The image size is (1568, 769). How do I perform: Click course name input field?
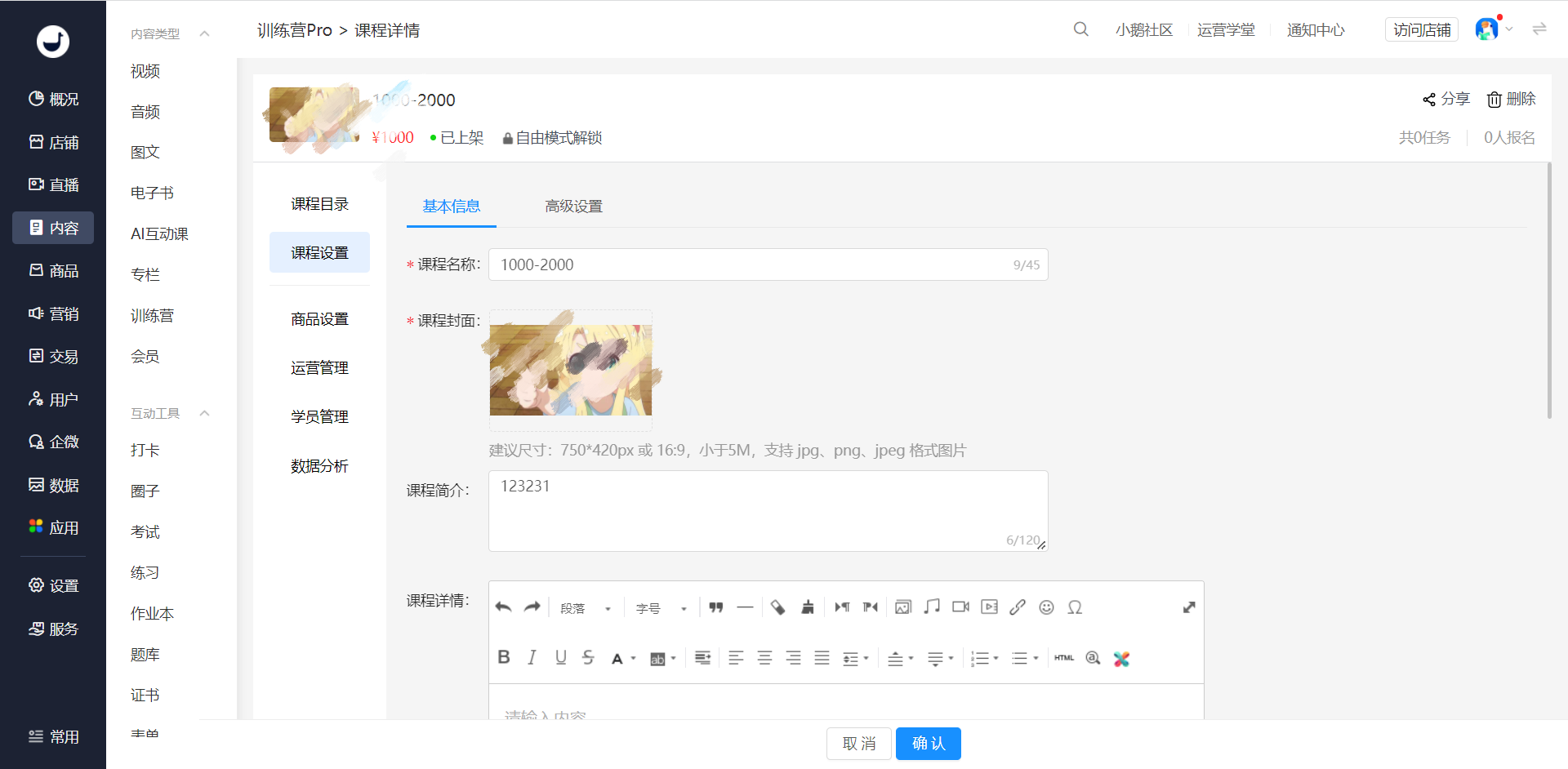(768, 264)
